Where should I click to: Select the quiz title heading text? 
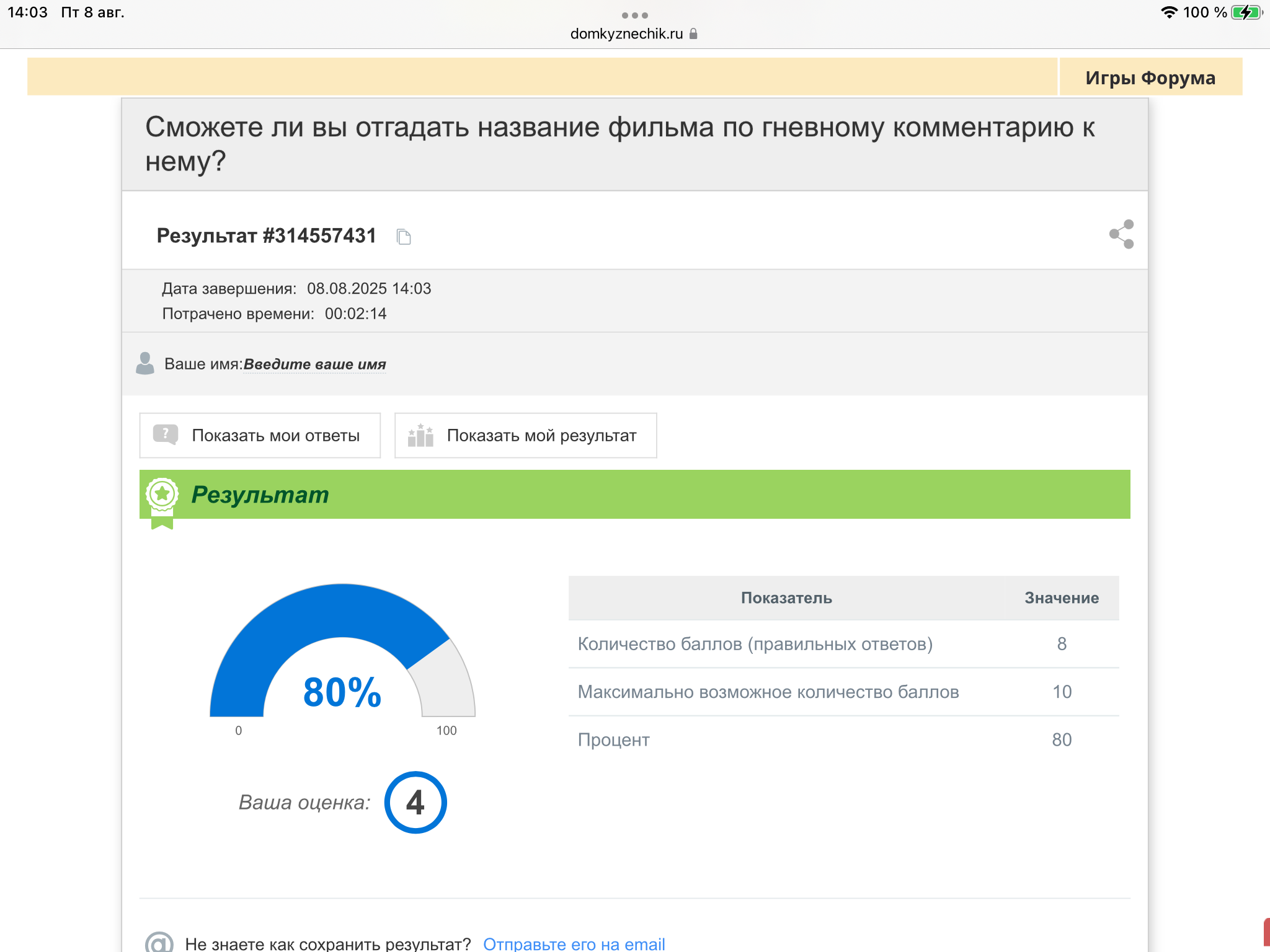pyautogui.click(x=620, y=144)
